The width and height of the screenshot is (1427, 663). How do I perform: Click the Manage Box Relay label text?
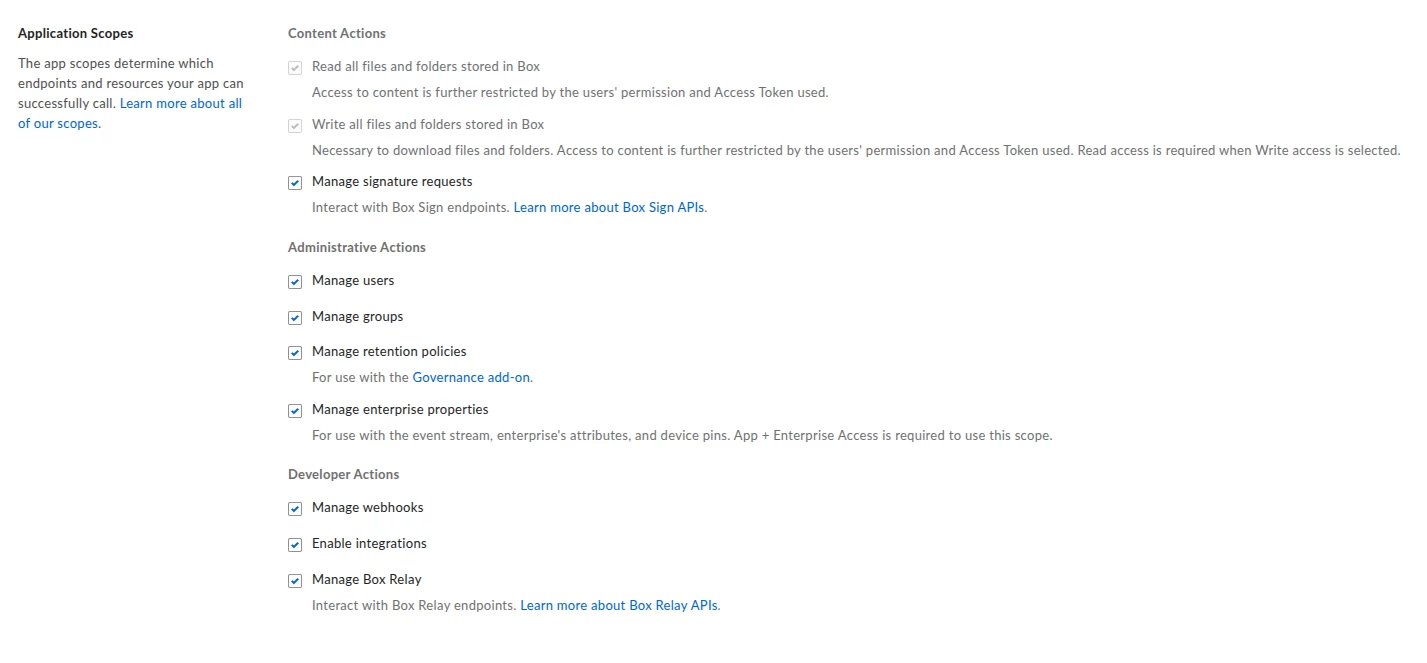coord(367,580)
